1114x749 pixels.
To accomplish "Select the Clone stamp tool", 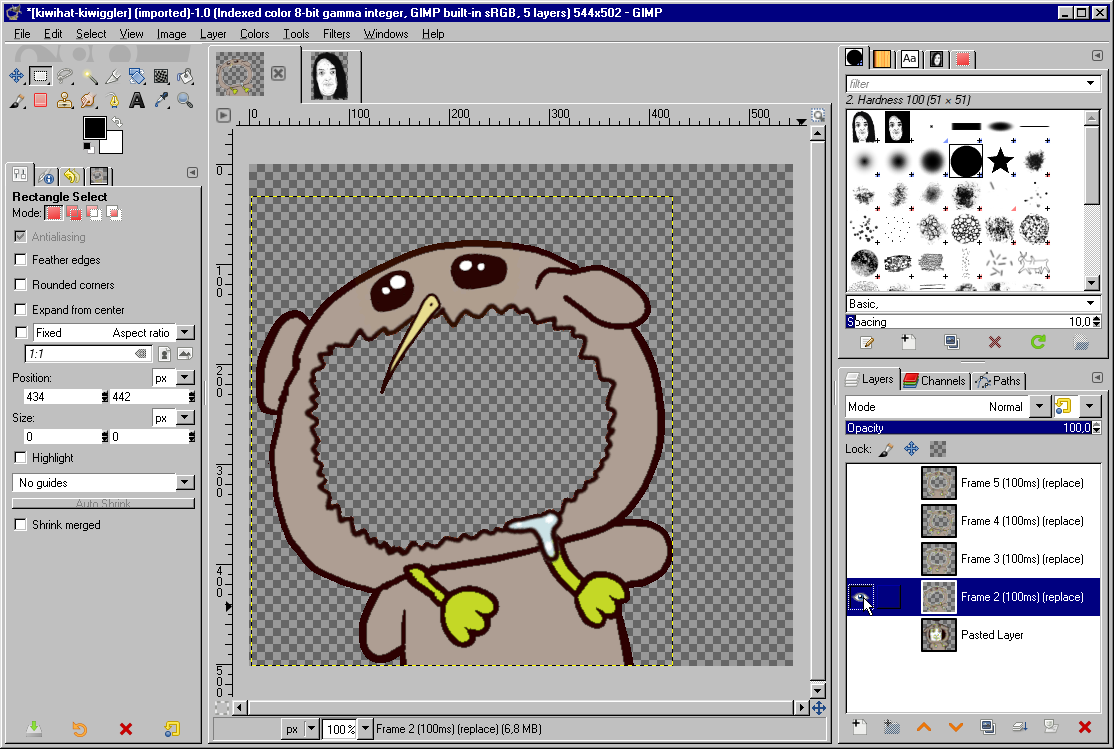I will (x=65, y=100).
